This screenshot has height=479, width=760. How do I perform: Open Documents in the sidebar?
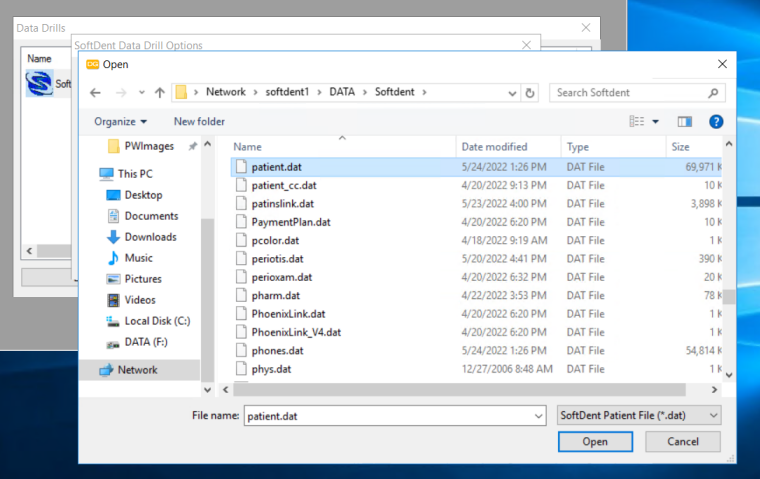pyautogui.click(x=151, y=216)
